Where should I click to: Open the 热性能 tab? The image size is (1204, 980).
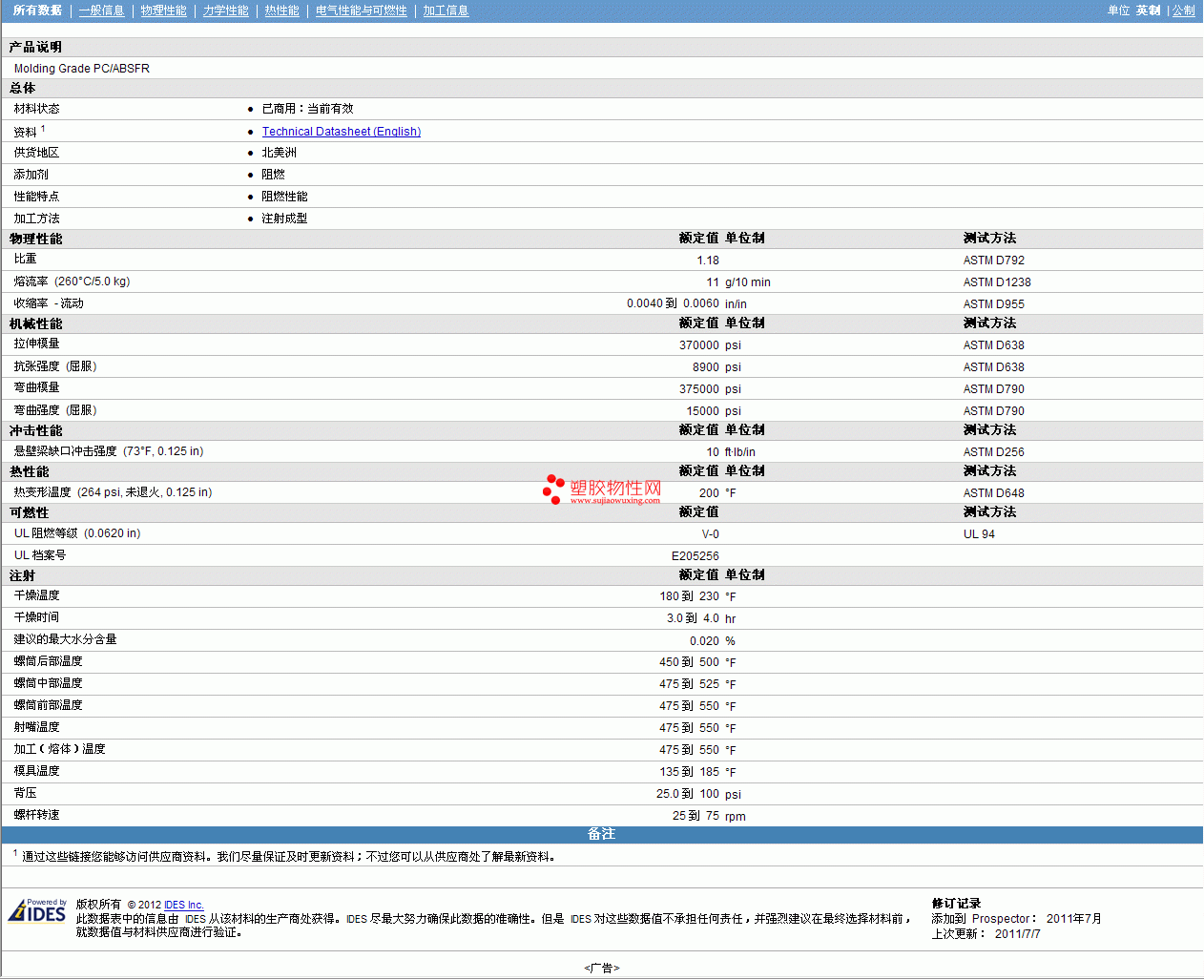coord(281,10)
